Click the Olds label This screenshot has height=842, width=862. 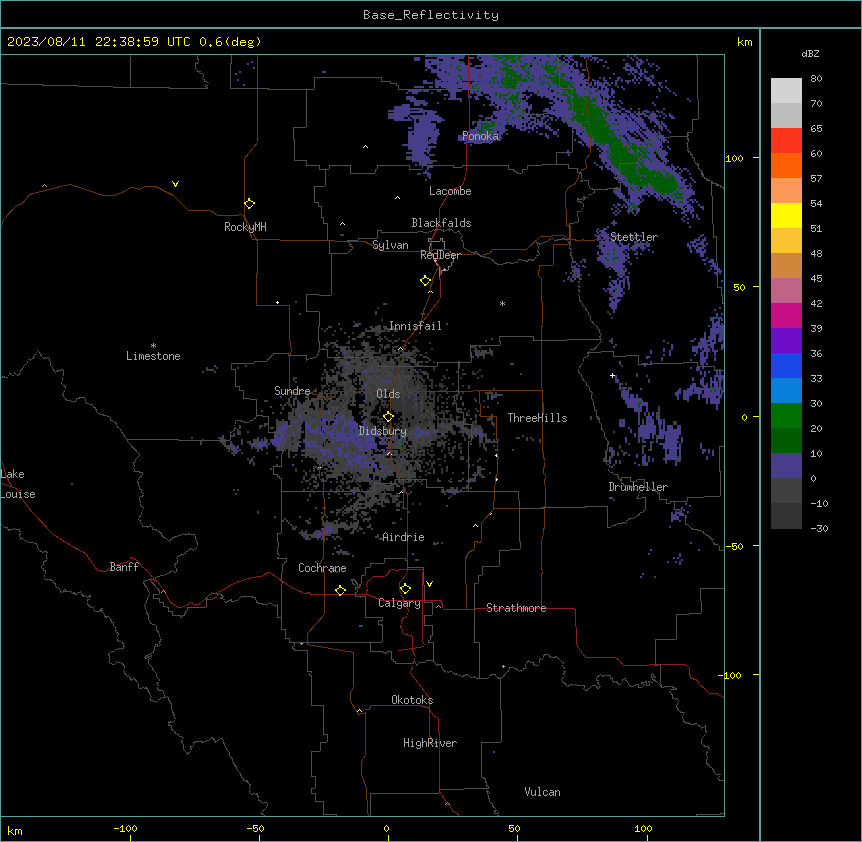pyautogui.click(x=388, y=394)
